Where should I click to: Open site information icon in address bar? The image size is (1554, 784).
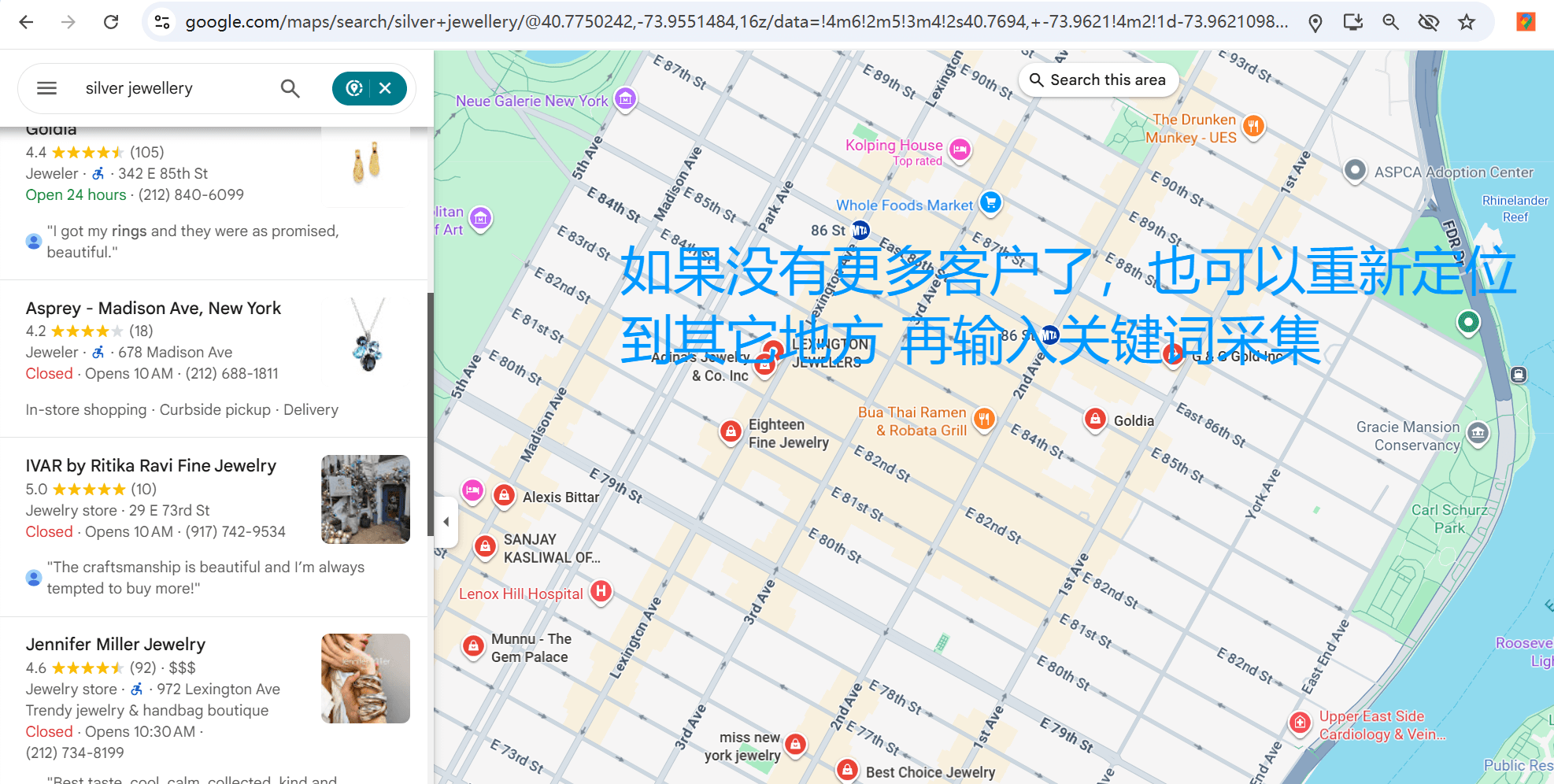162,22
